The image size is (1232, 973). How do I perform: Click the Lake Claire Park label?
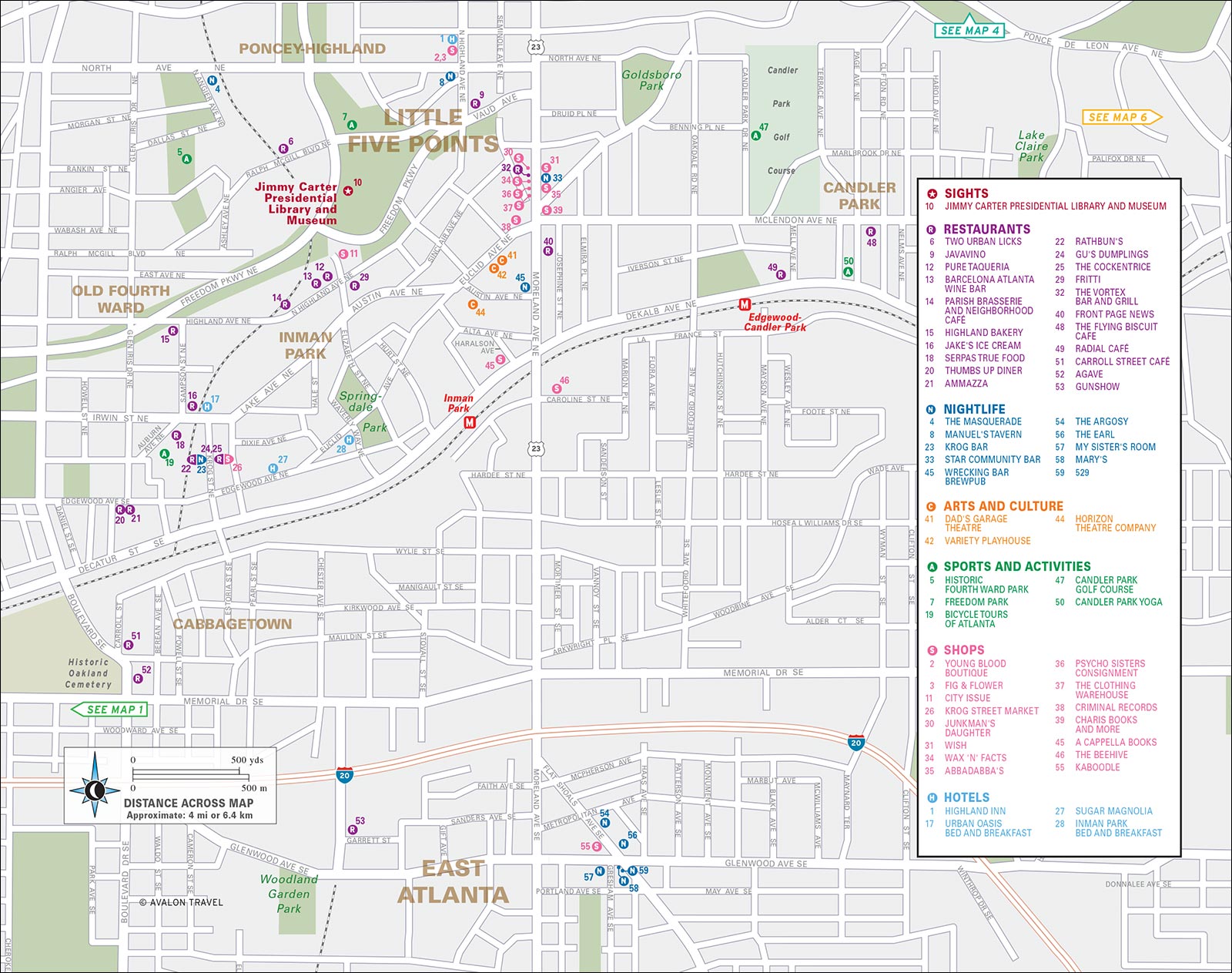pos(1032,146)
